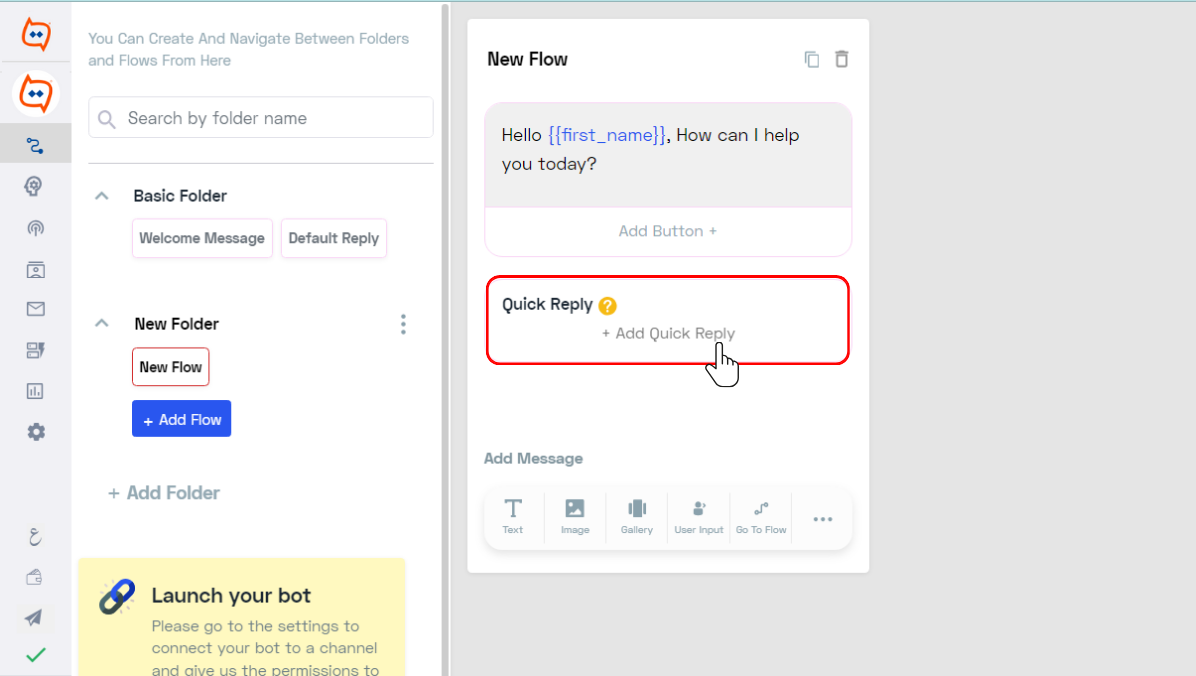
Task: Click the green checkmark icon
Action: pyautogui.click(x=36, y=655)
